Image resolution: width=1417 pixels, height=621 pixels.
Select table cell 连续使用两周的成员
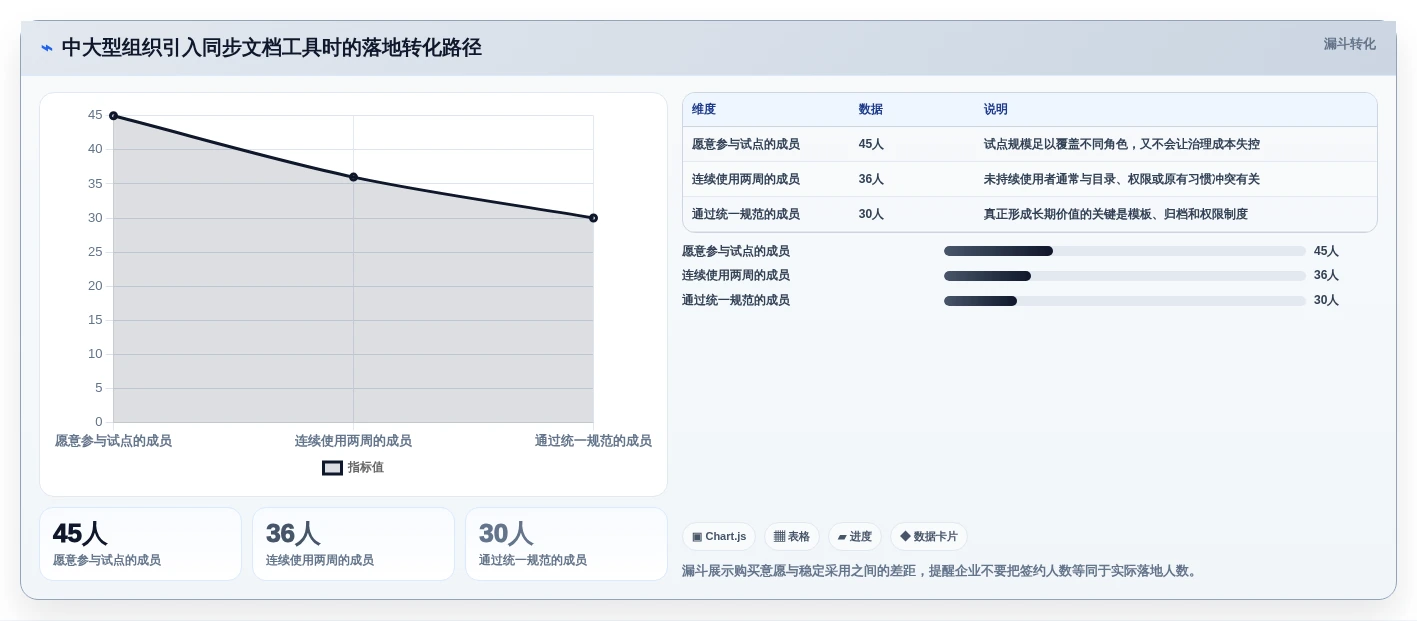[x=746, y=180]
